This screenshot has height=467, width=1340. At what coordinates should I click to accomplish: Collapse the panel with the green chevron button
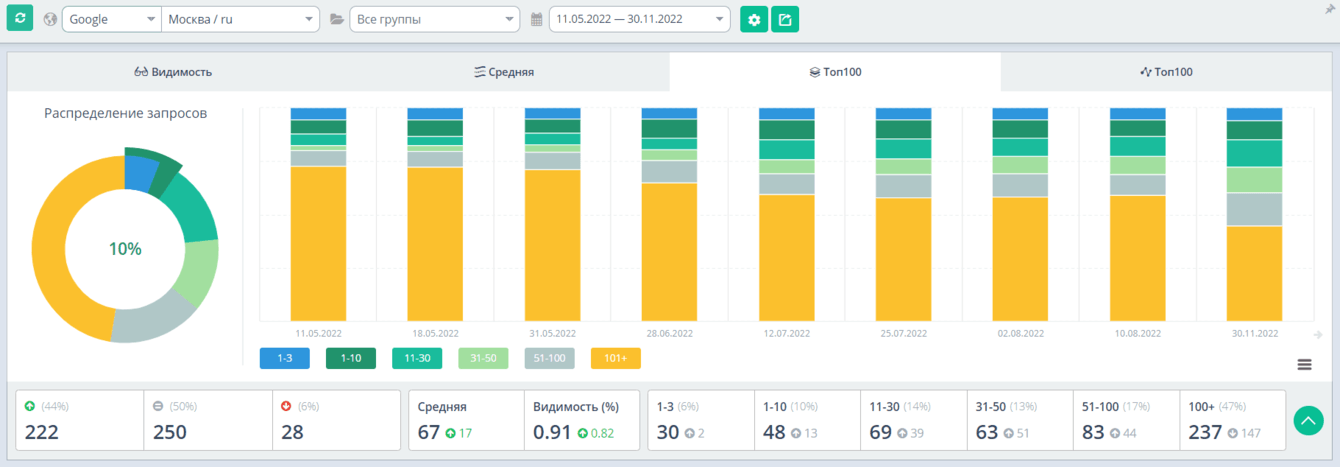point(1308,420)
